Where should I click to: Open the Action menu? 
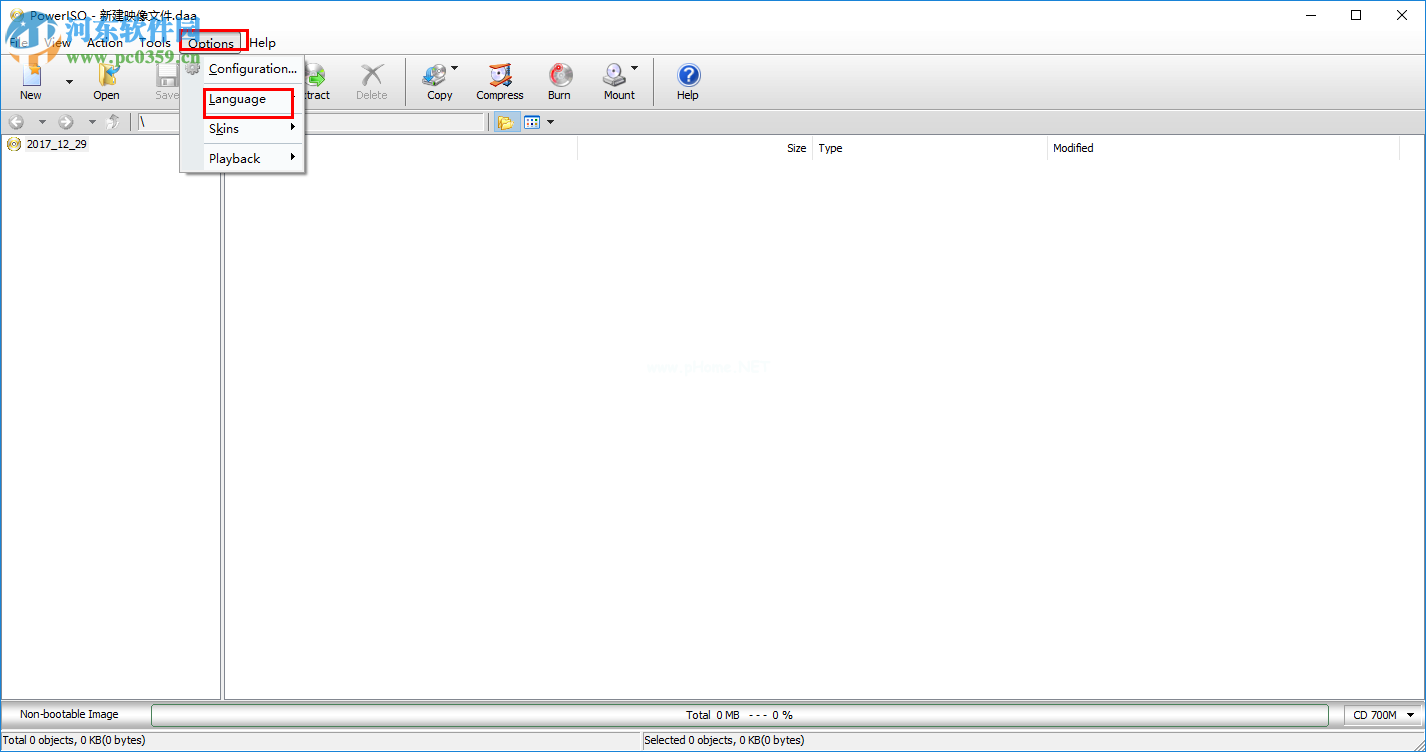point(105,43)
